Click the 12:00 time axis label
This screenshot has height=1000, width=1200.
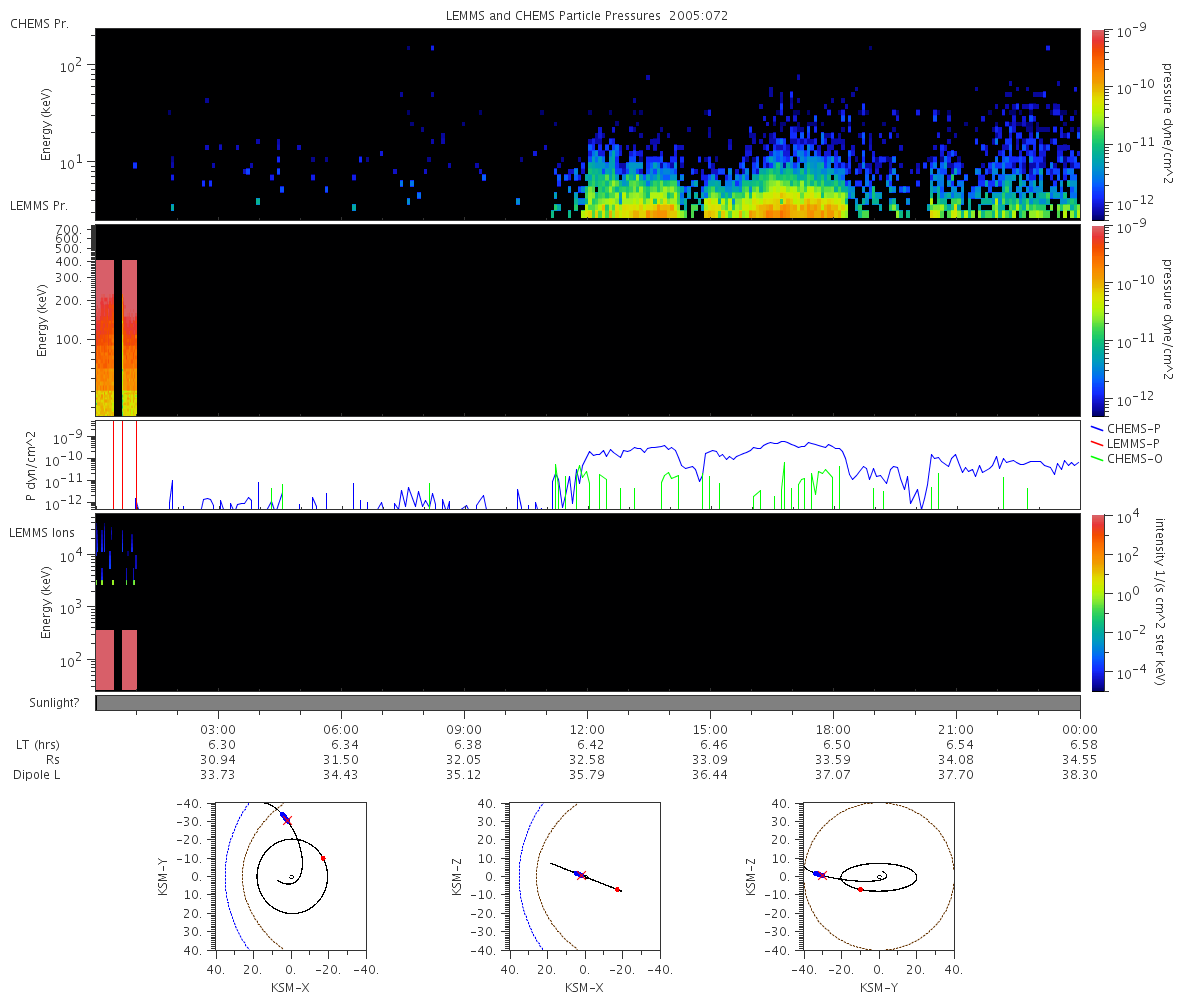tap(587, 729)
